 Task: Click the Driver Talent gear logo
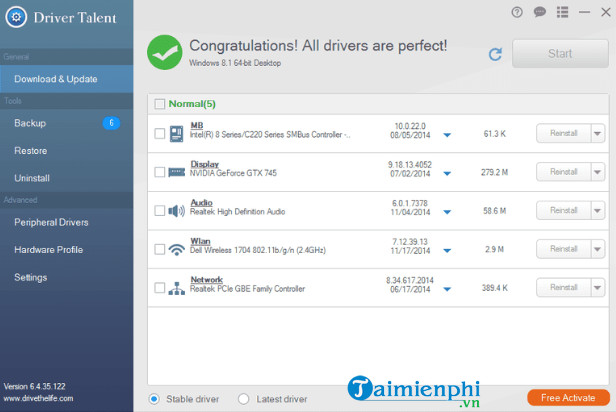point(16,17)
